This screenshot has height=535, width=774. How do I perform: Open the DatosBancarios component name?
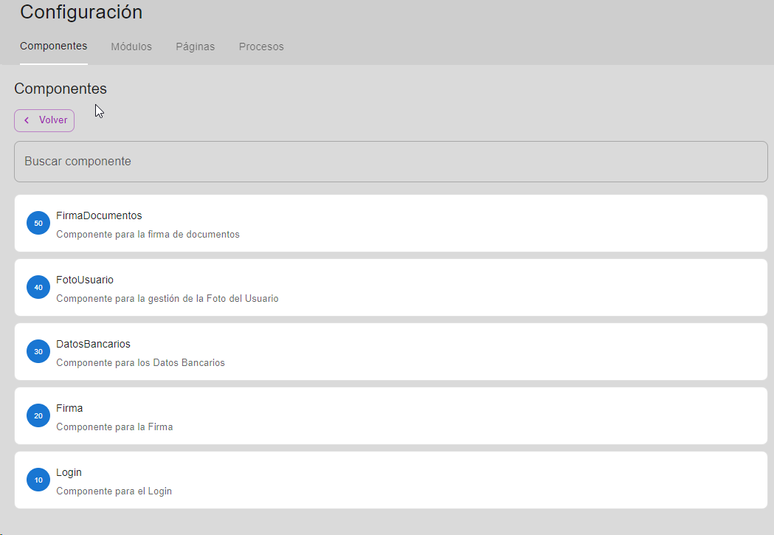pyautogui.click(x=93, y=344)
